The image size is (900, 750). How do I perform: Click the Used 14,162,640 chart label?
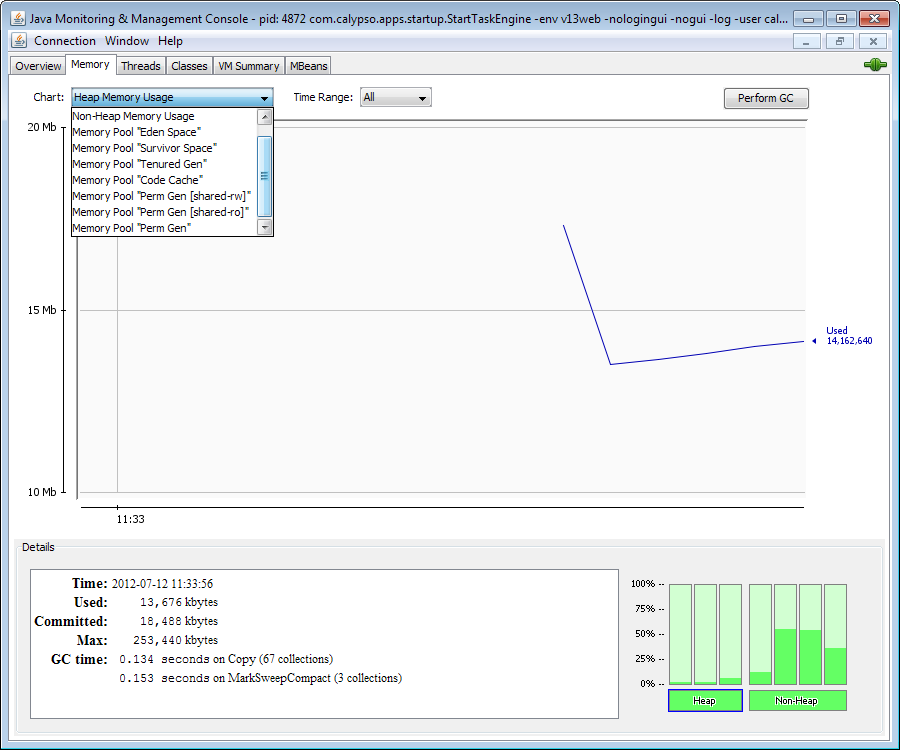coord(849,336)
